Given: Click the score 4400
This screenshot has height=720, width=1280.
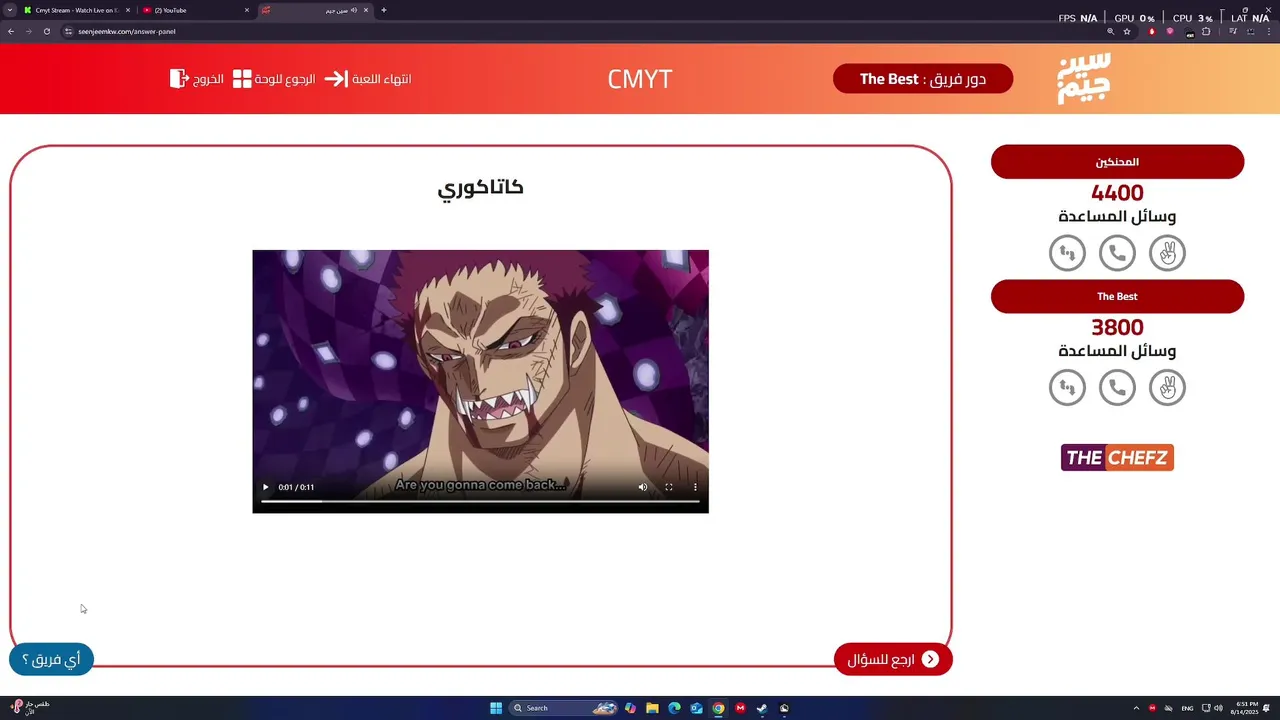Looking at the screenshot, I should (1117, 193).
